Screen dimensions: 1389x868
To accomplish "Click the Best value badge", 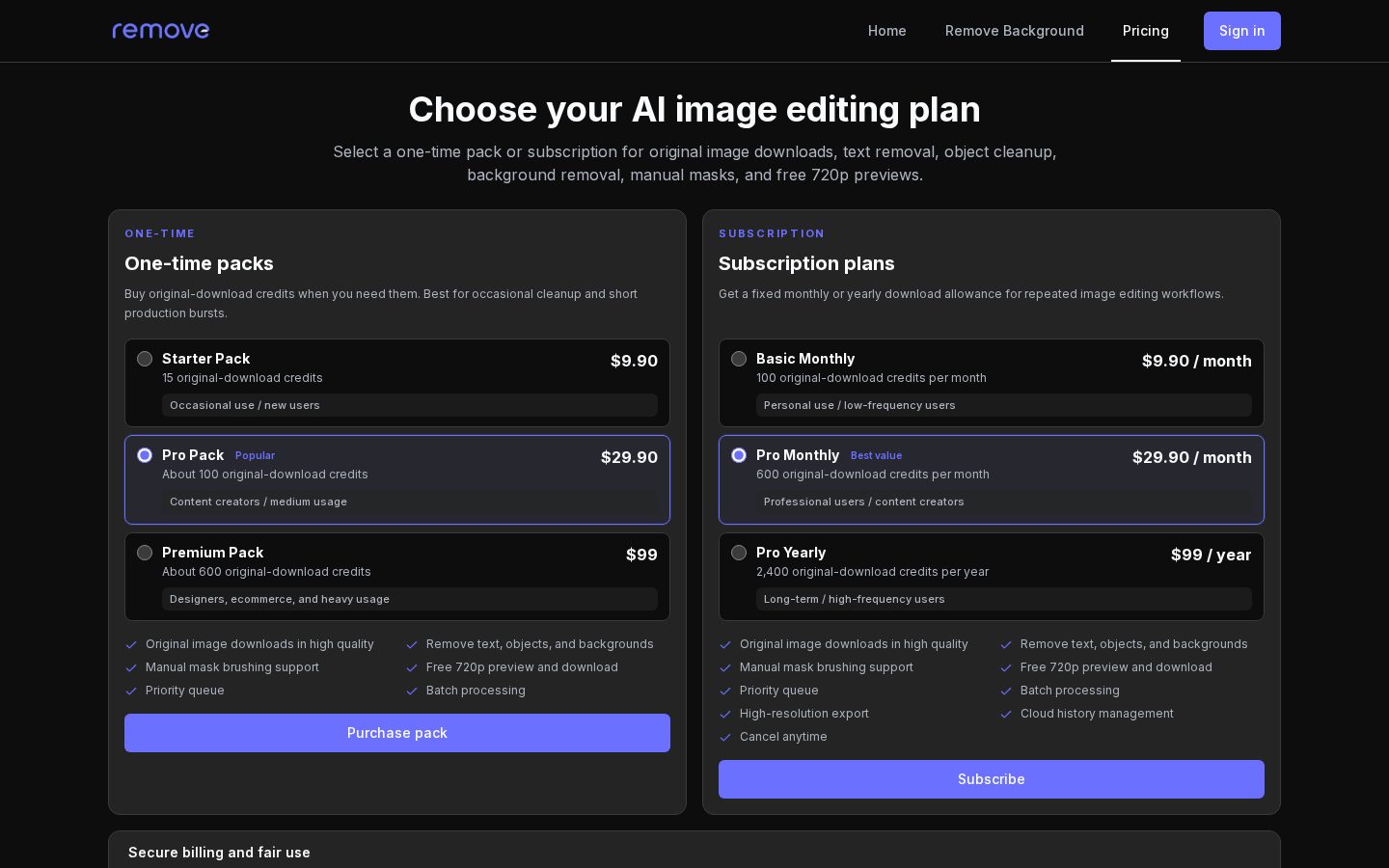I will [876, 455].
